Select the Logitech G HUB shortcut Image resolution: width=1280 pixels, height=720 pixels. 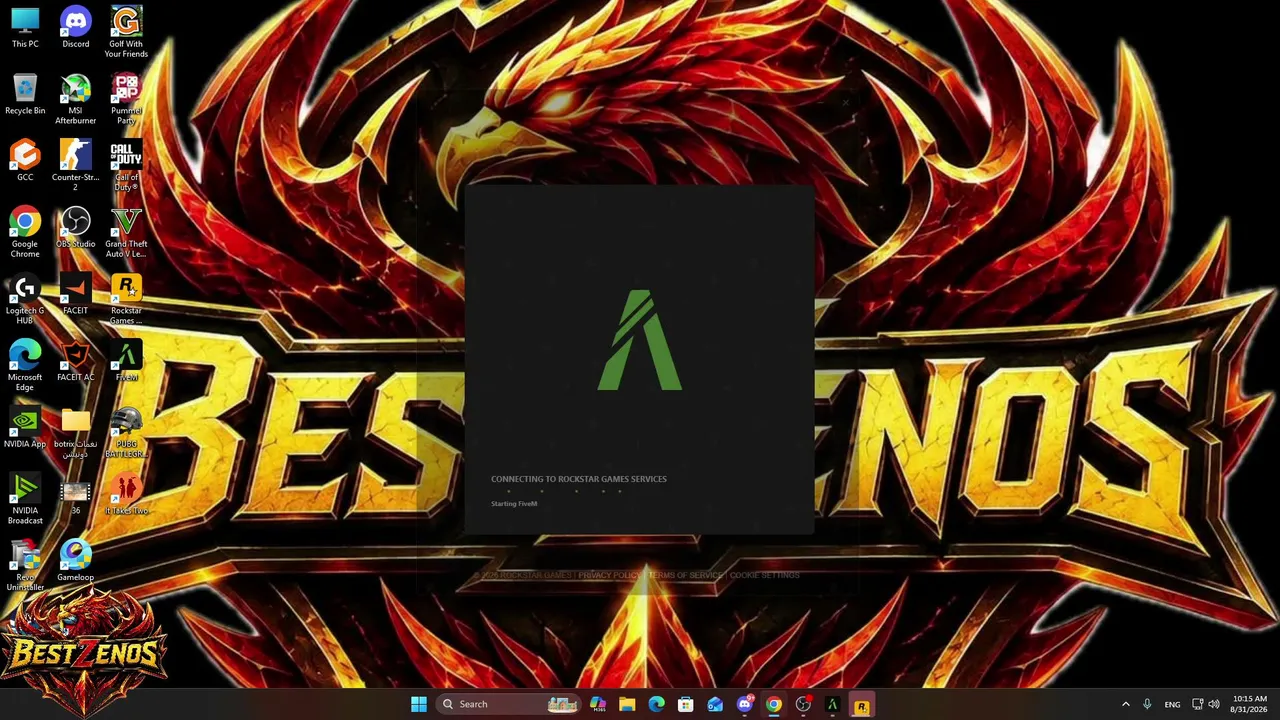25,299
